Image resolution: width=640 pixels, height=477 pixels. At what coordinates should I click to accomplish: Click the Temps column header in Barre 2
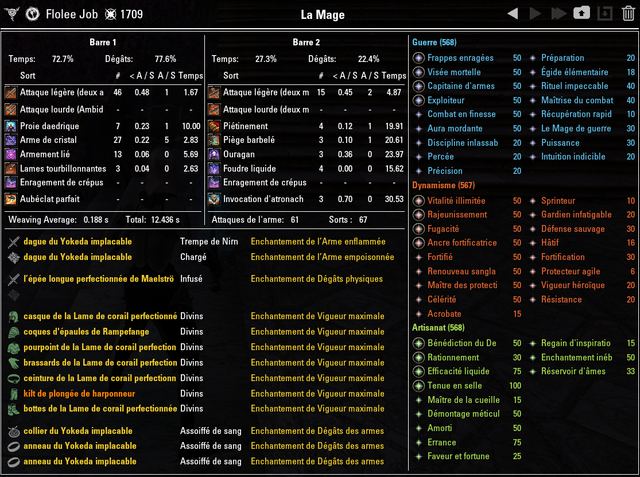(394, 75)
